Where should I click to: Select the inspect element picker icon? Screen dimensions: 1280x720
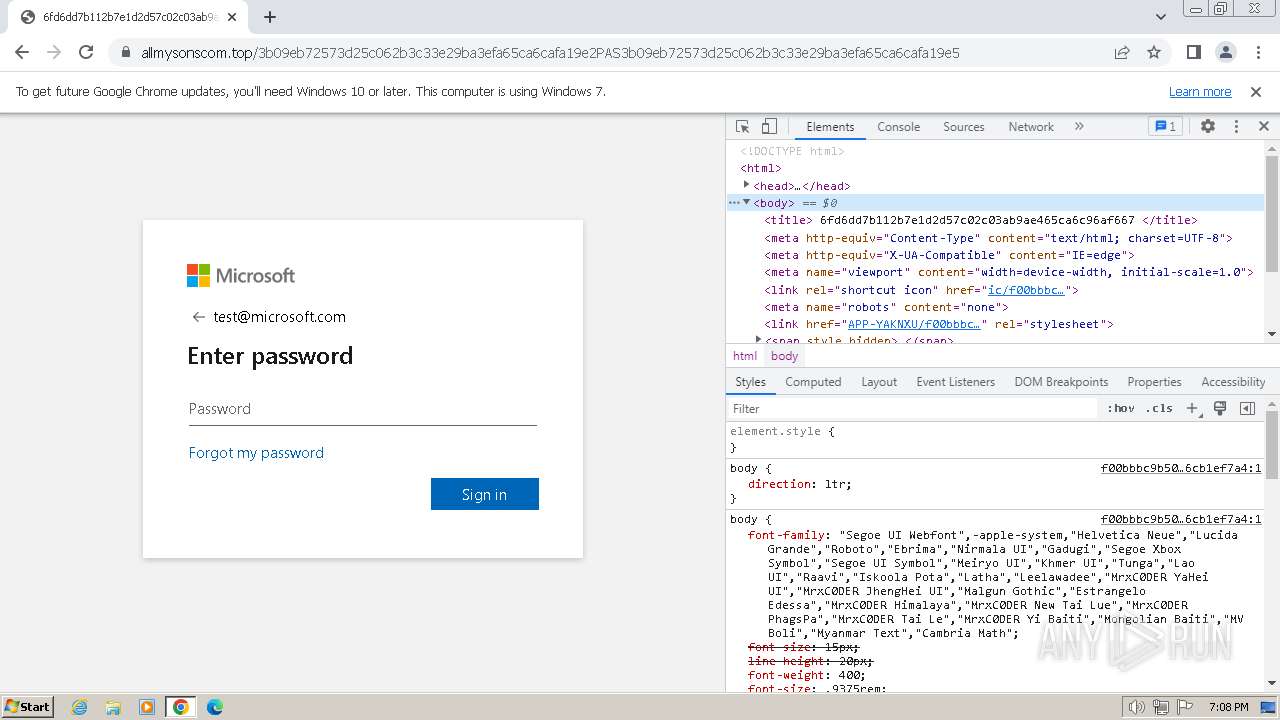pos(742,127)
